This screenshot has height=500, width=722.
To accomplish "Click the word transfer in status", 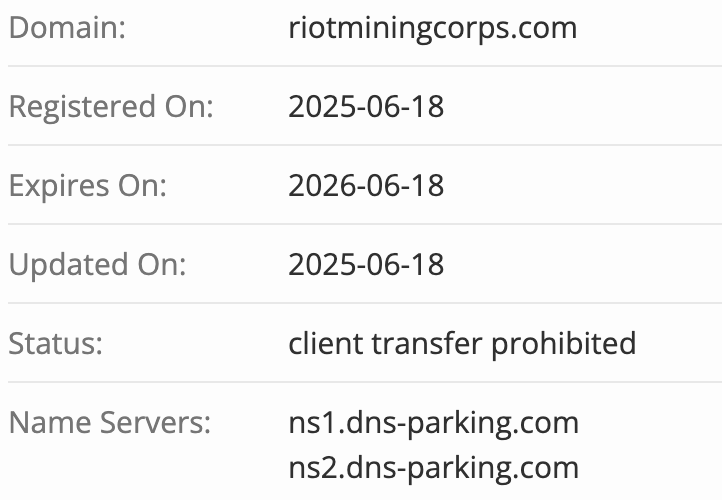I will coord(427,343).
